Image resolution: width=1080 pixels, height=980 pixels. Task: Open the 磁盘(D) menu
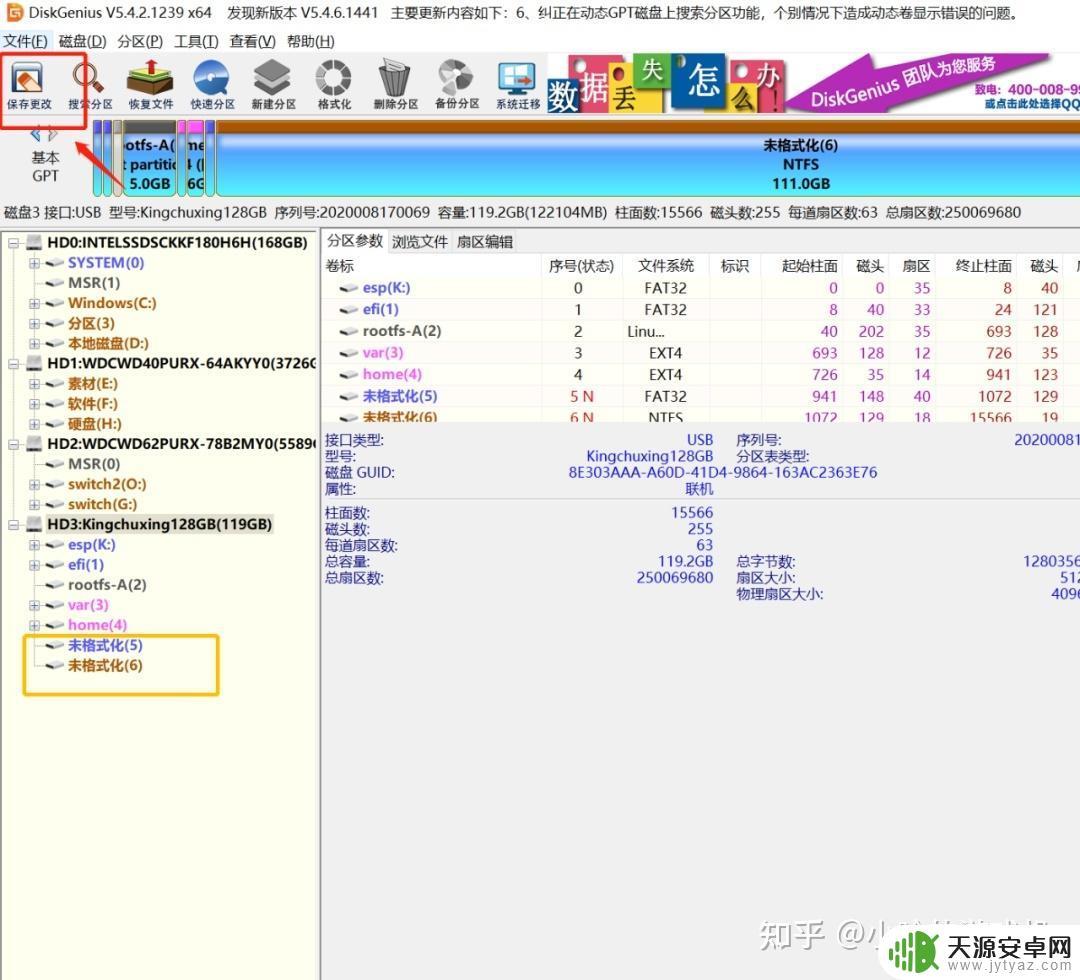[x=83, y=41]
